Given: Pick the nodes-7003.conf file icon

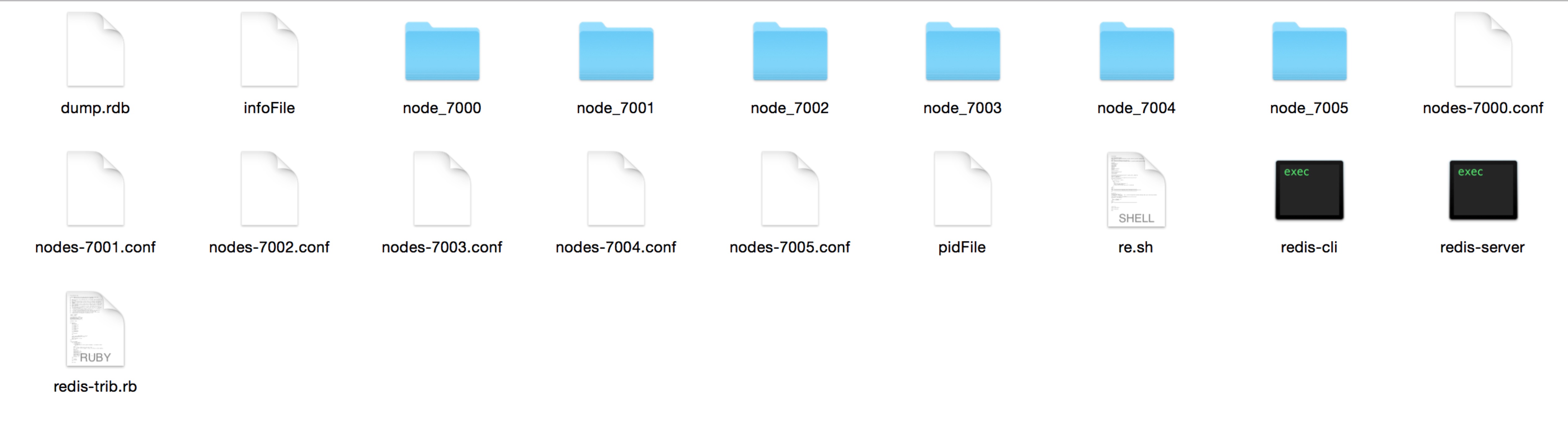Looking at the screenshot, I should tap(442, 189).
